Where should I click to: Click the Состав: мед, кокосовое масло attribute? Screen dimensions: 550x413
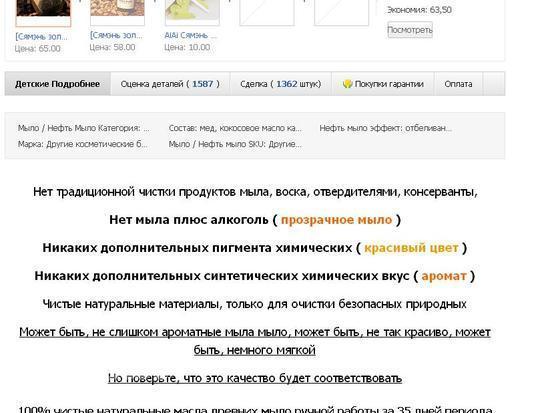tap(235, 128)
